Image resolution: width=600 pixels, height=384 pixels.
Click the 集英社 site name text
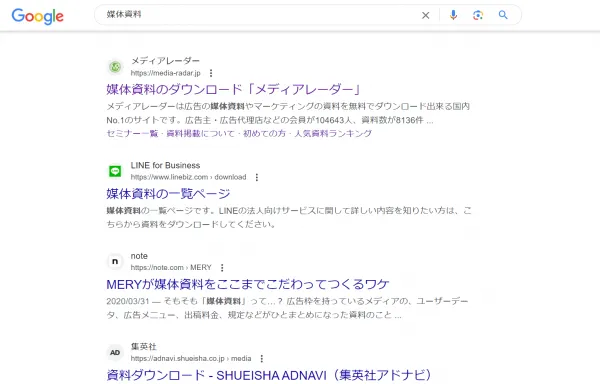click(143, 347)
